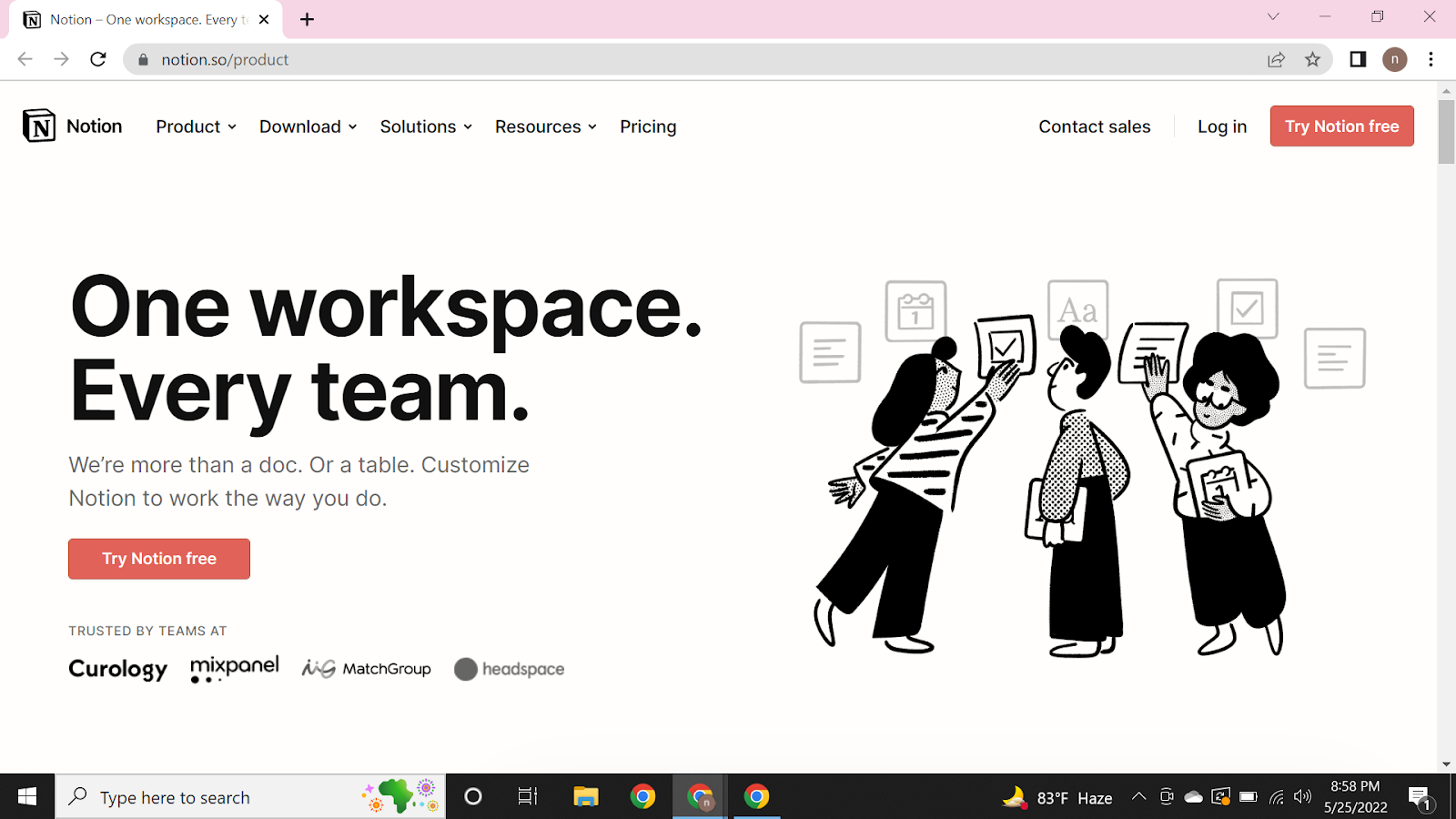This screenshot has height=819, width=1456.
Task: Click the page vertical scrollbar thumb
Action: point(1447,132)
